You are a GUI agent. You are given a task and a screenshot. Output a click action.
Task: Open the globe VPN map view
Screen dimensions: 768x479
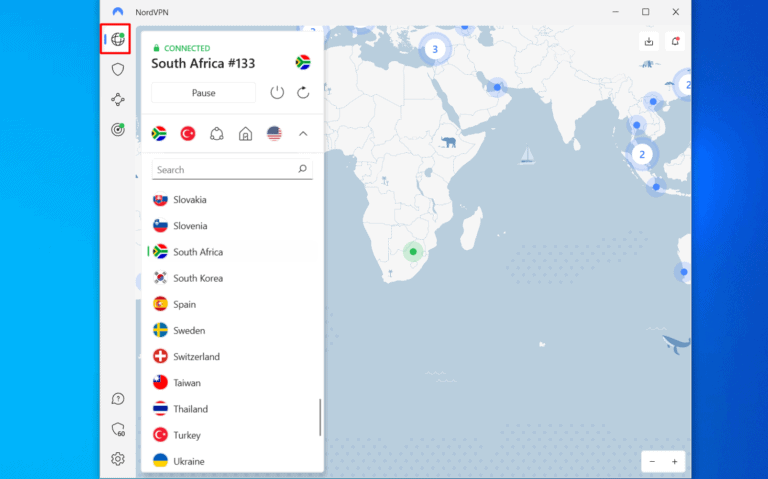(118, 39)
